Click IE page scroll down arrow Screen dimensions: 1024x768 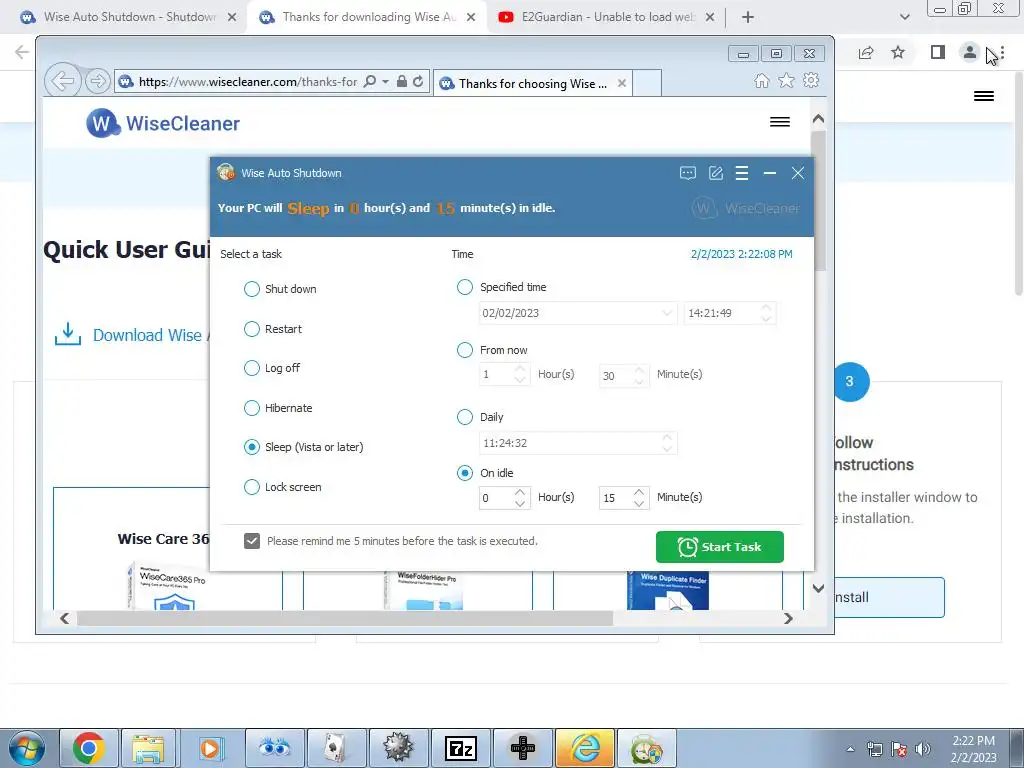click(x=818, y=588)
